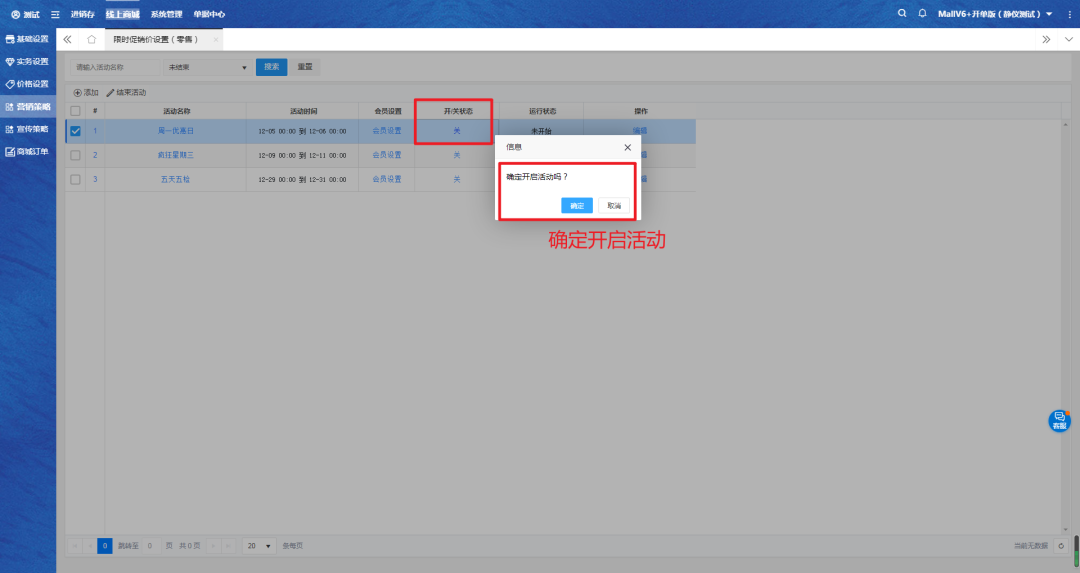Click 取消 in the dialog

pyautogui.click(x=614, y=205)
